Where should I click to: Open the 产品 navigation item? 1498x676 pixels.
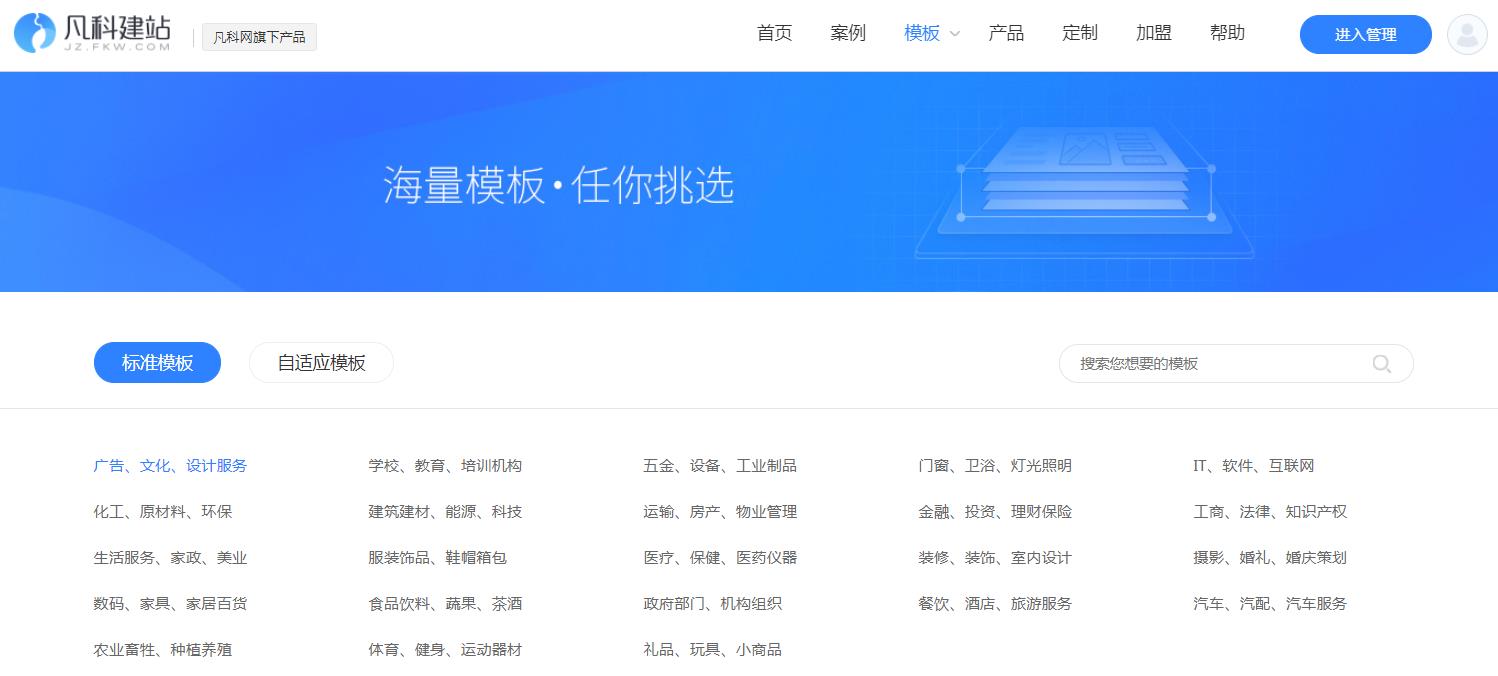tap(1006, 33)
